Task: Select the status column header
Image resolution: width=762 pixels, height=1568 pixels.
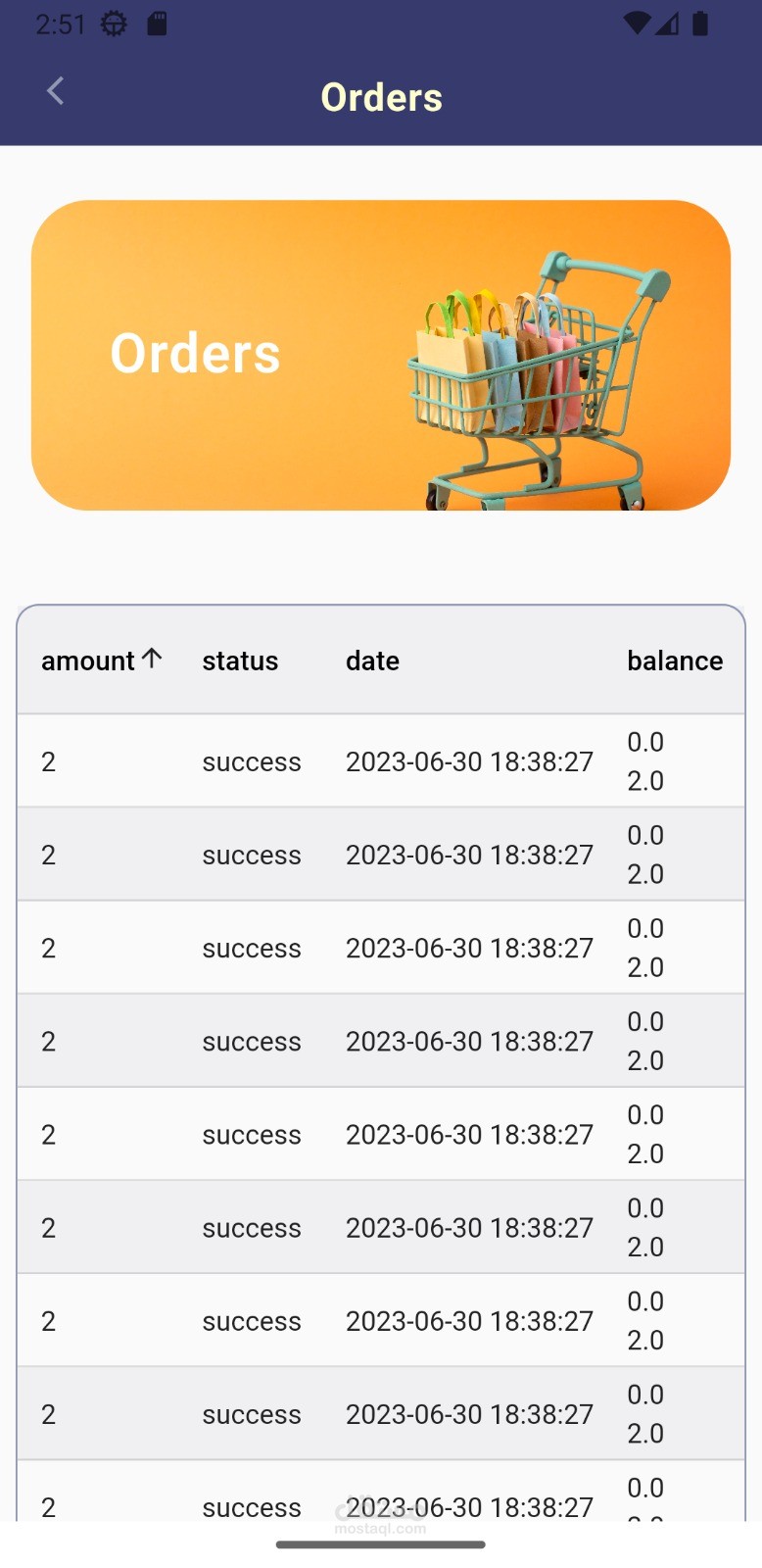Action: 240,661
